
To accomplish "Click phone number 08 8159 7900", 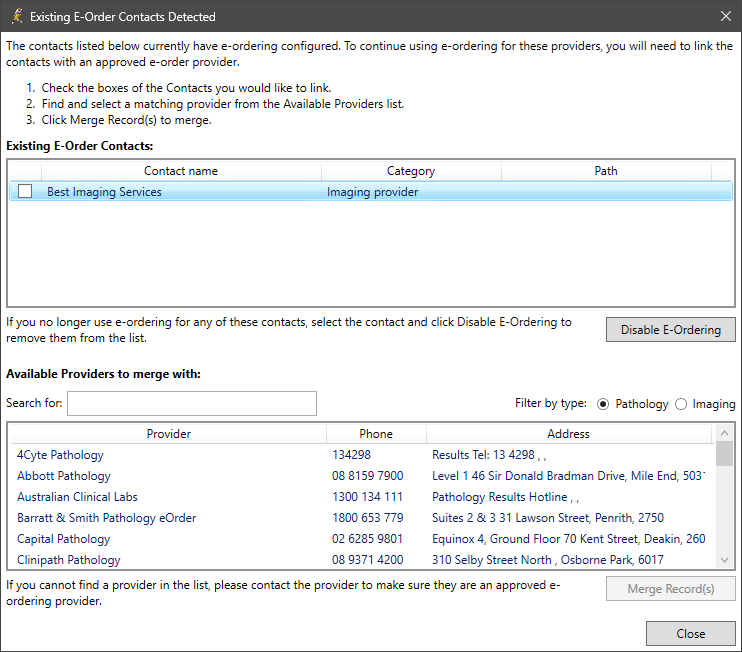I will tap(367, 476).
